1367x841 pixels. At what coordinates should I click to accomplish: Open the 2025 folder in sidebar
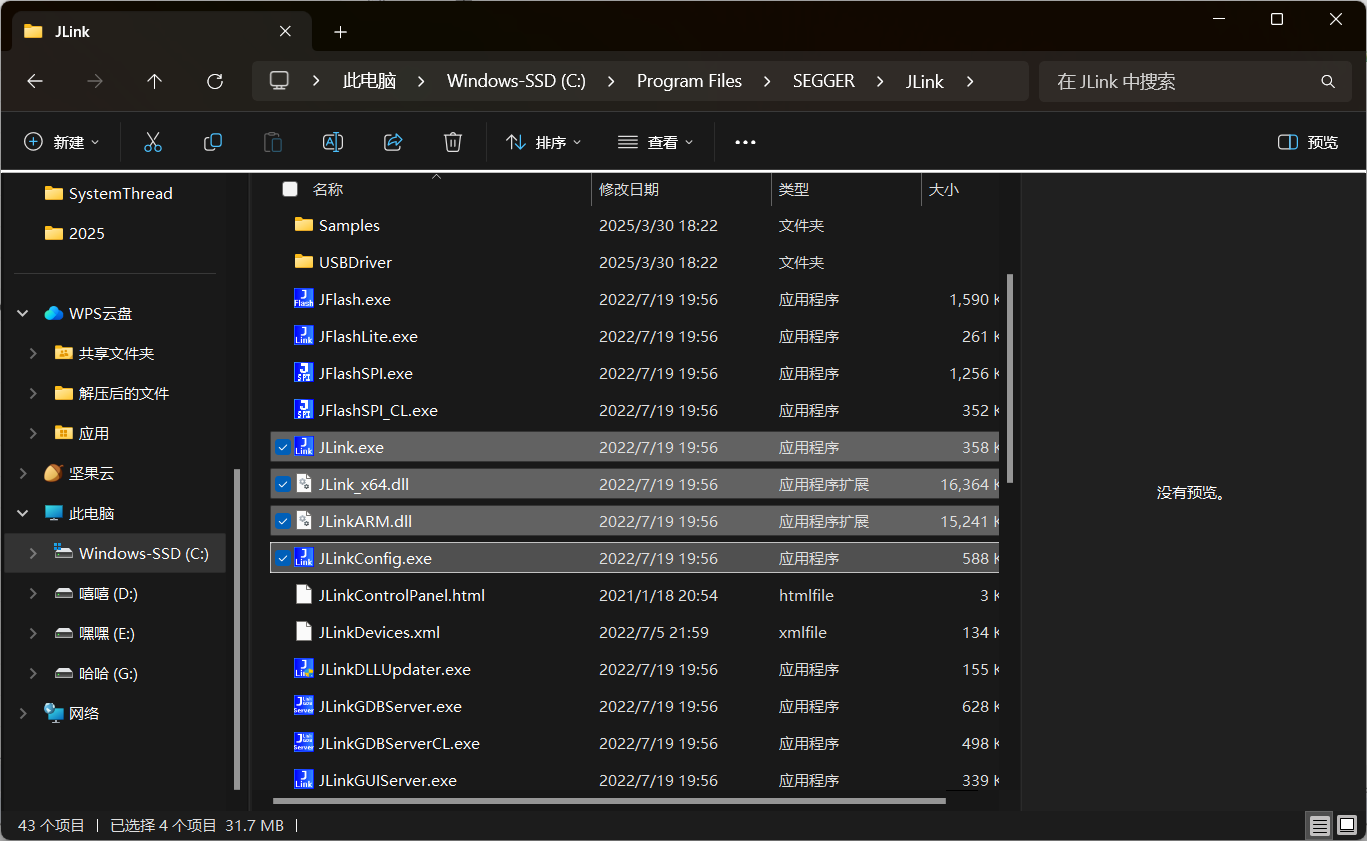click(x=75, y=233)
